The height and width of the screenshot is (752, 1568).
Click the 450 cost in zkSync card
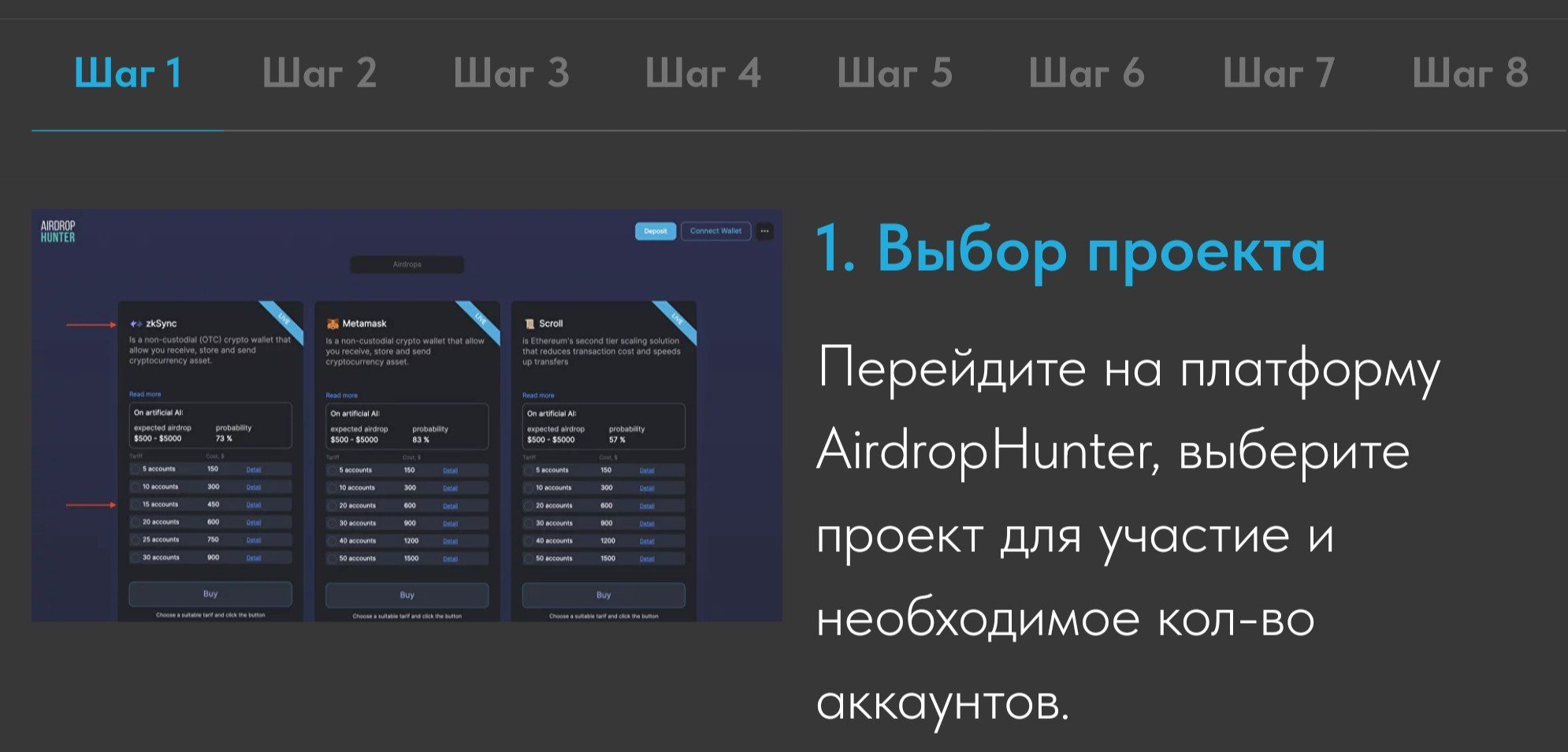[214, 505]
